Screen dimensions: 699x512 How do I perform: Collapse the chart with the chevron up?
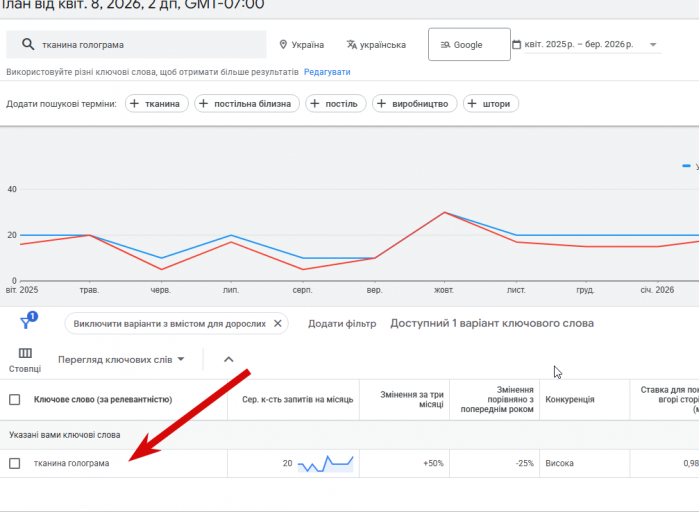pyautogui.click(x=229, y=359)
